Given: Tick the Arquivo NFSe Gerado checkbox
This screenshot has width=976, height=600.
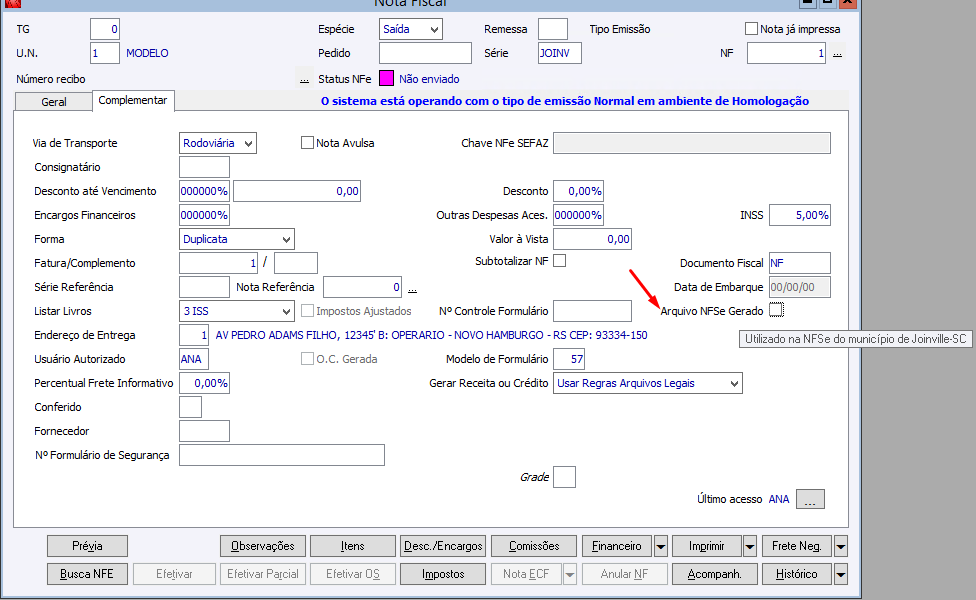Looking at the screenshot, I should pos(776,310).
